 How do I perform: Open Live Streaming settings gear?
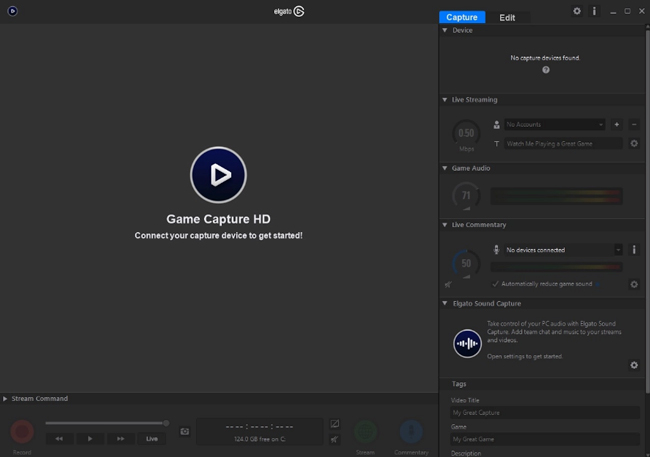coord(634,143)
